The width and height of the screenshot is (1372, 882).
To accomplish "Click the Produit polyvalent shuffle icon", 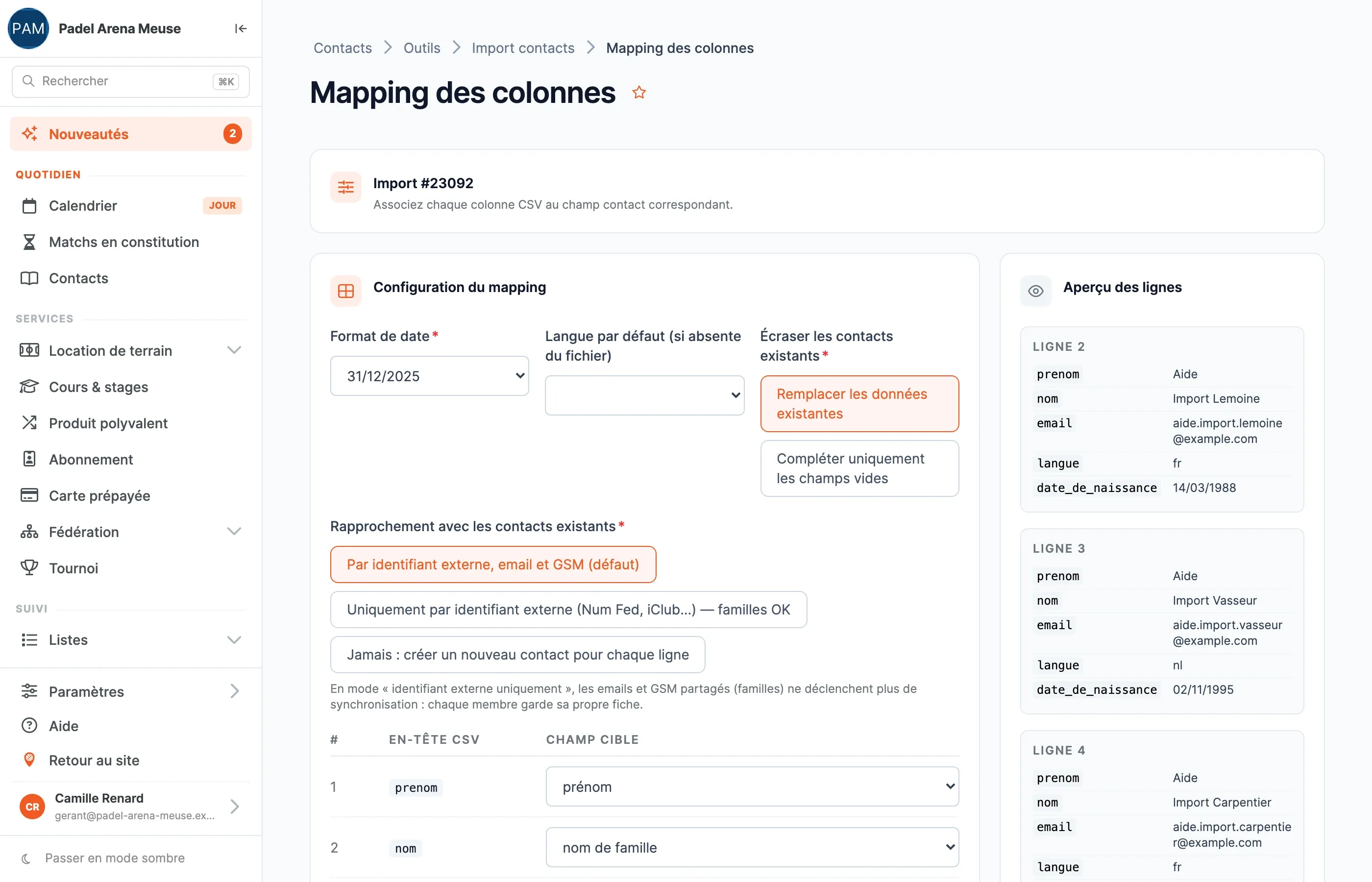I will click(x=29, y=423).
